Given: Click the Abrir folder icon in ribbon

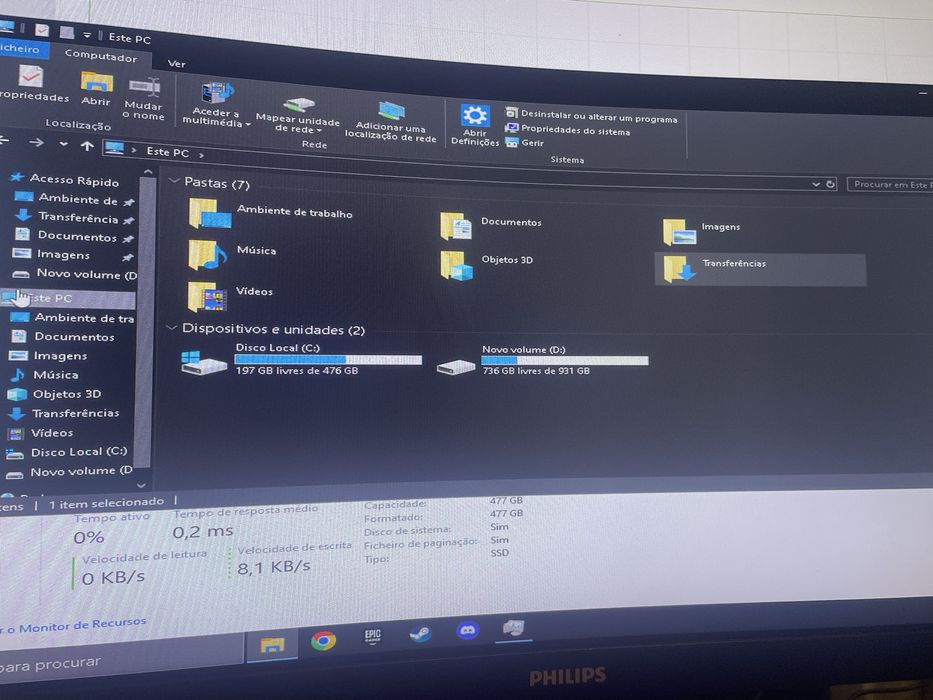Looking at the screenshot, I should [x=96, y=89].
